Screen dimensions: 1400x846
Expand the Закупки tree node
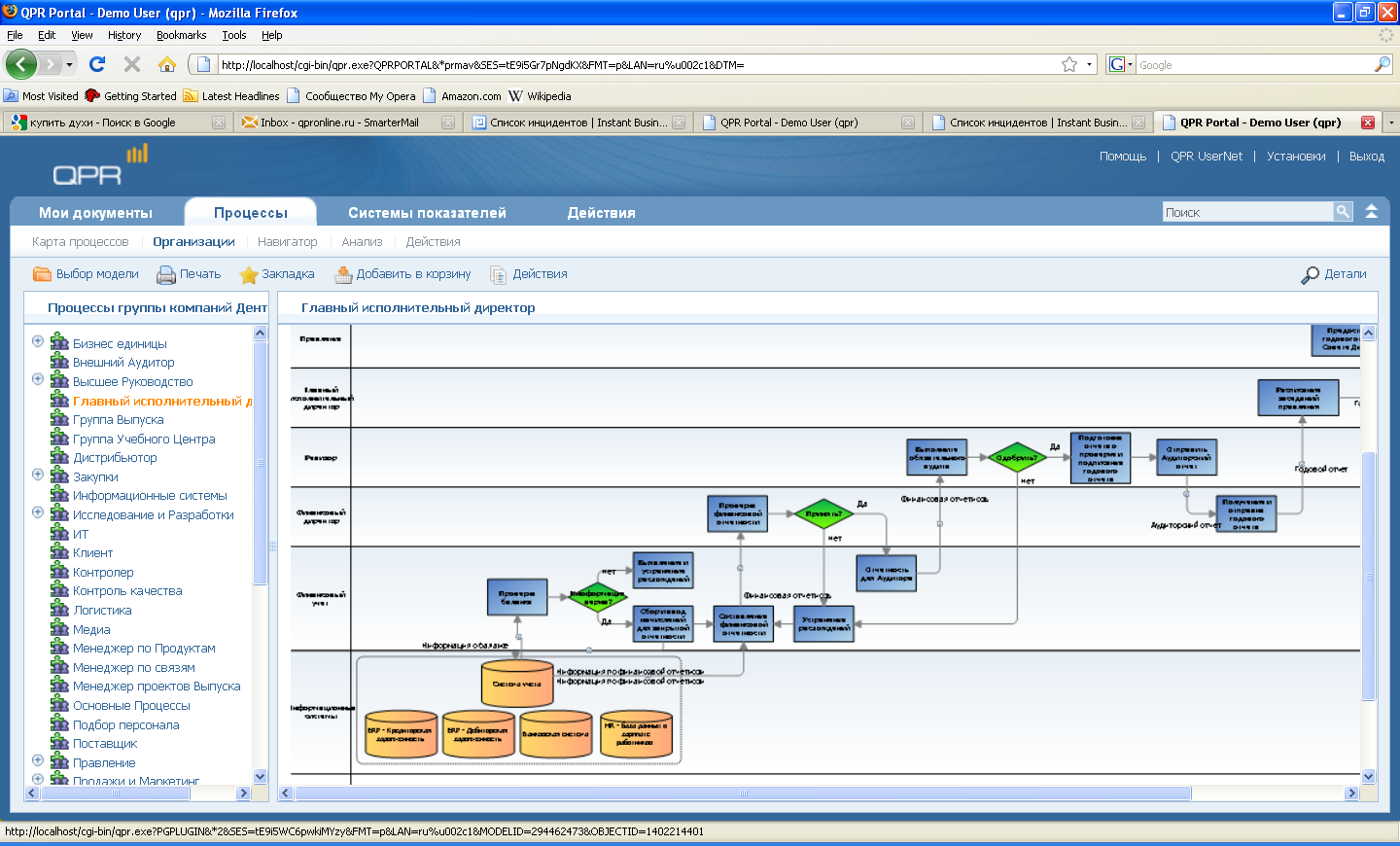point(38,475)
